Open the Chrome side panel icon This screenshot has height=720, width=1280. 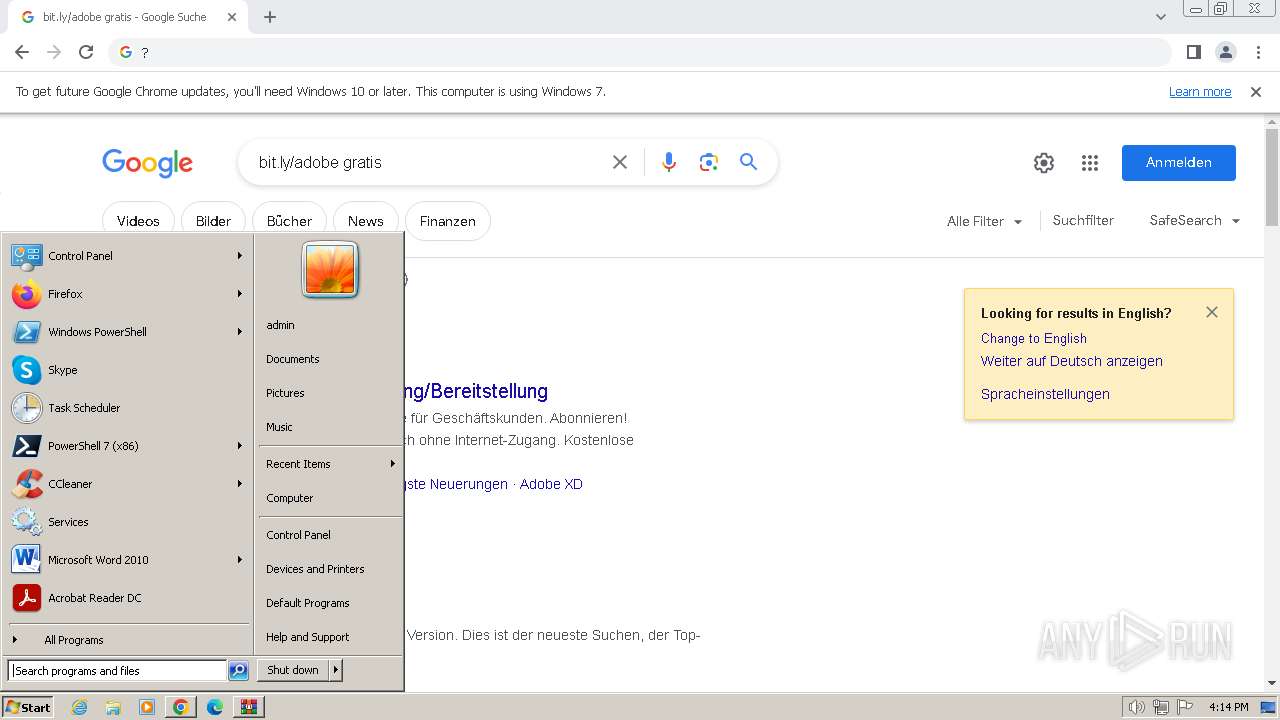point(1193,52)
